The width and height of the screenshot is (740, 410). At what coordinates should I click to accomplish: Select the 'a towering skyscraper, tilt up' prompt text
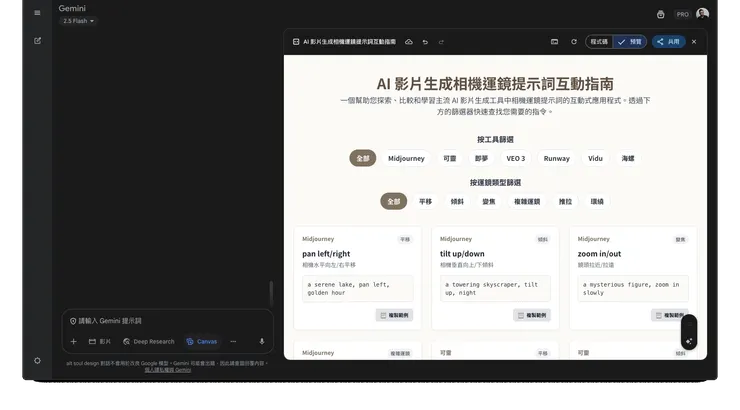tap(495, 289)
